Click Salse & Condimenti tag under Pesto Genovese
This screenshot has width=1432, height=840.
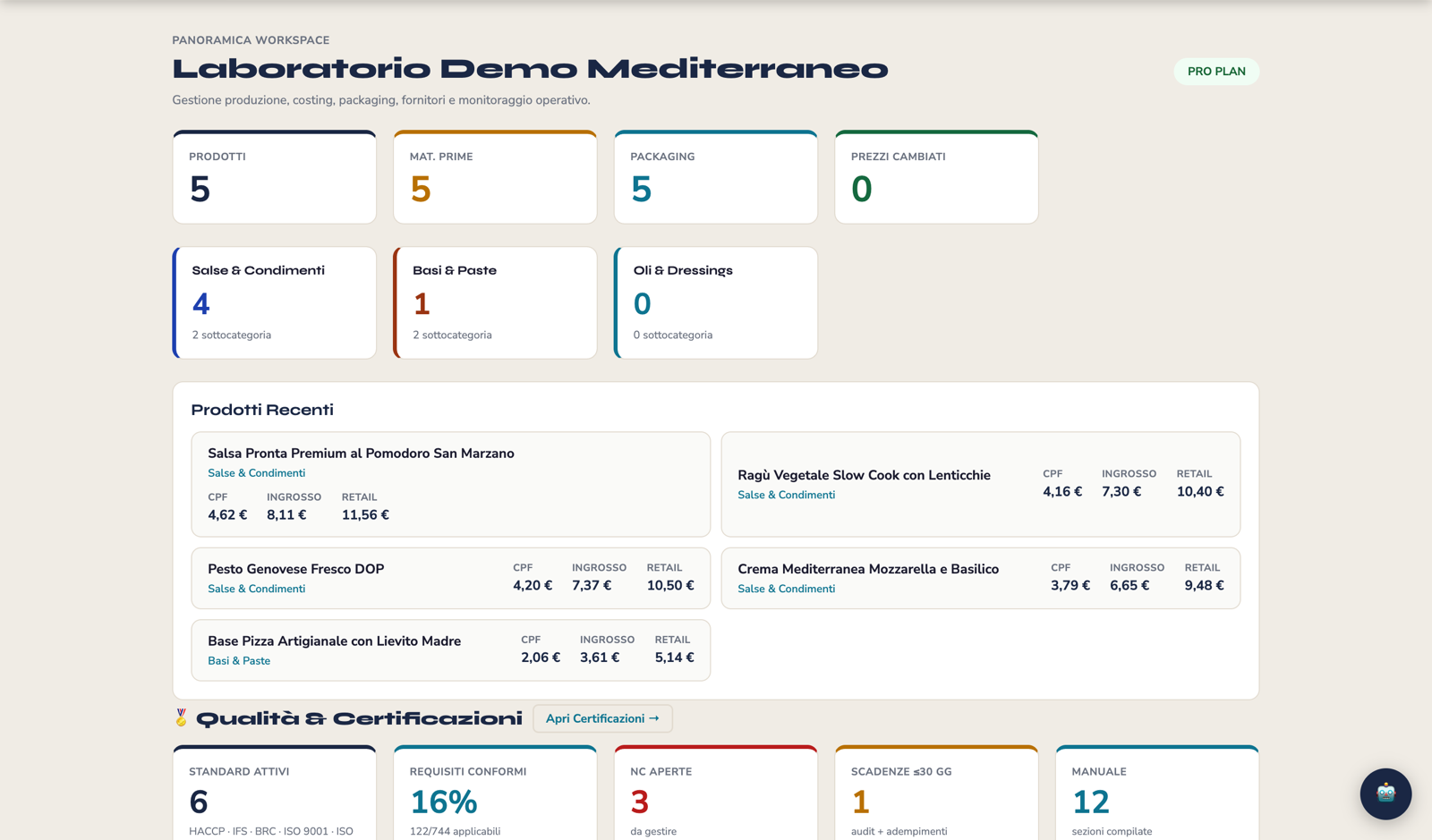coord(256,589)
